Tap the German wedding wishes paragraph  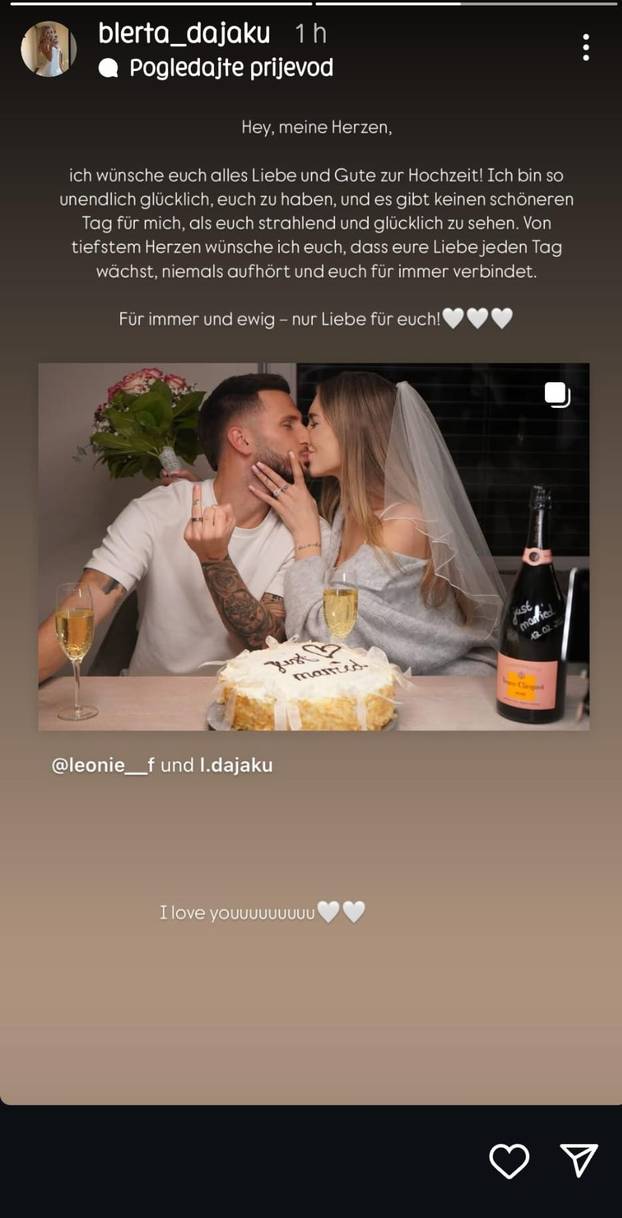316,223
